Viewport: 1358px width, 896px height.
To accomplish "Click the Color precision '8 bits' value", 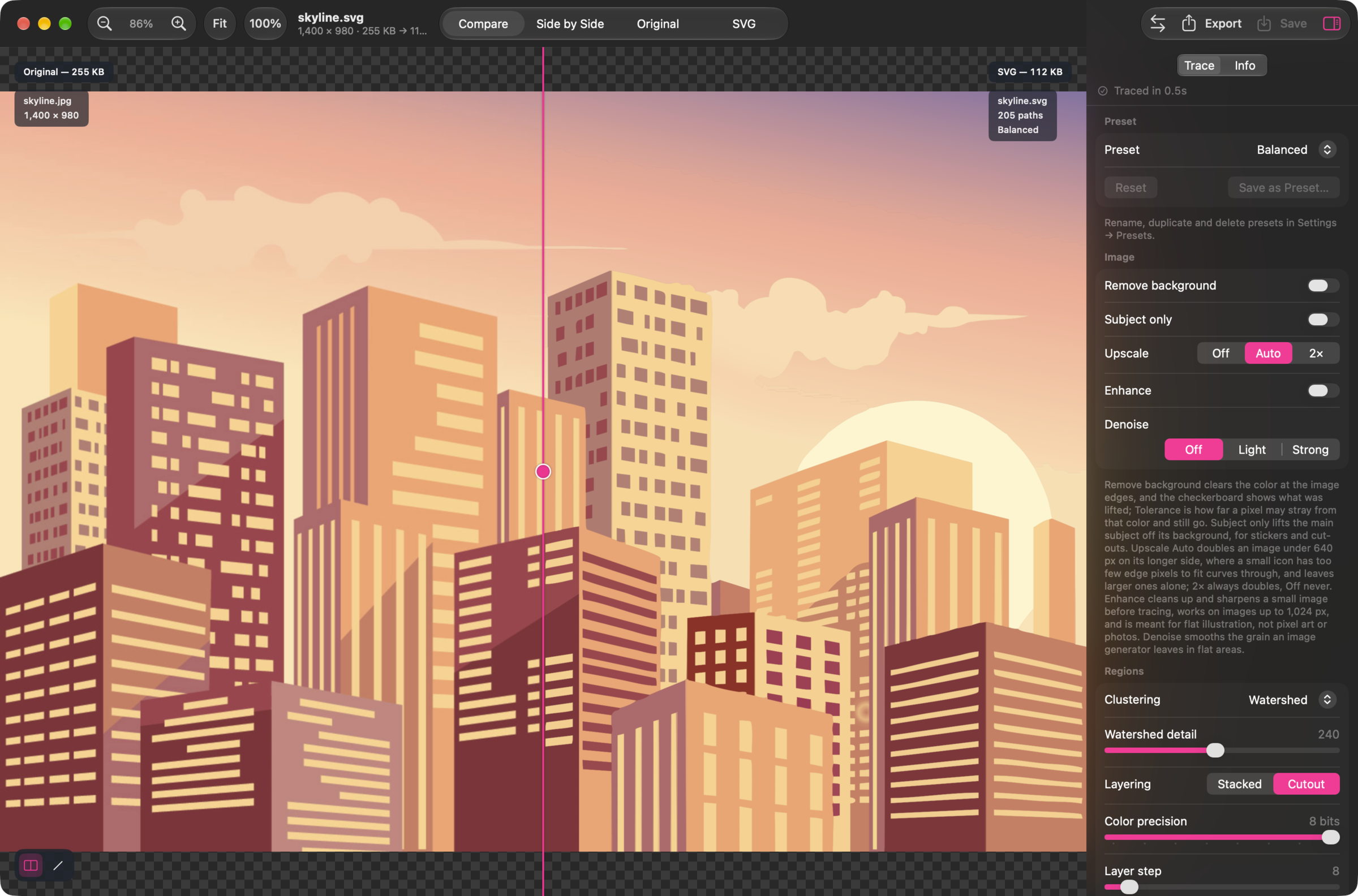I will point(1323,821).
